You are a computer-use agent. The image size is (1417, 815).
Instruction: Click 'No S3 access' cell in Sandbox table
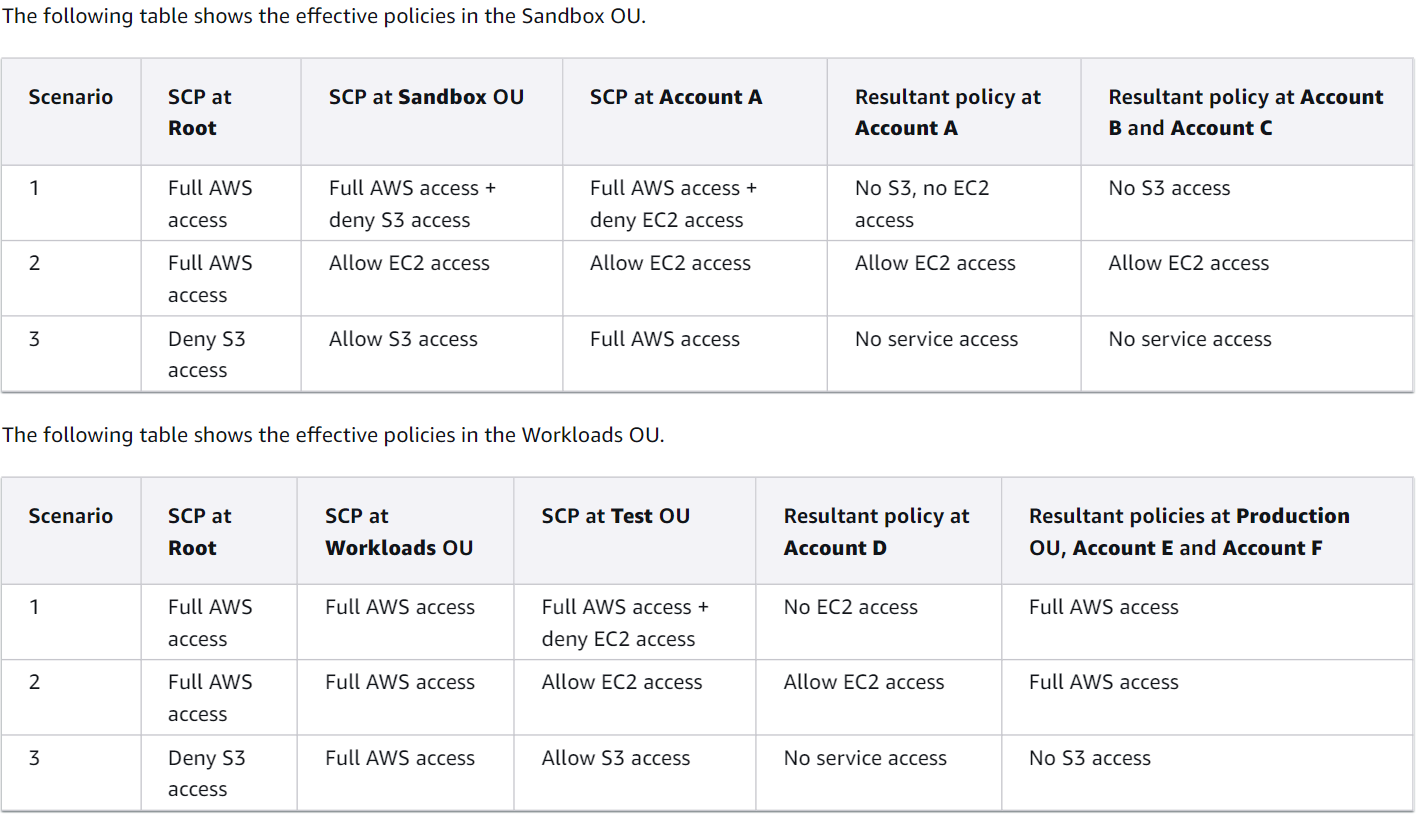click(1169, 188)
